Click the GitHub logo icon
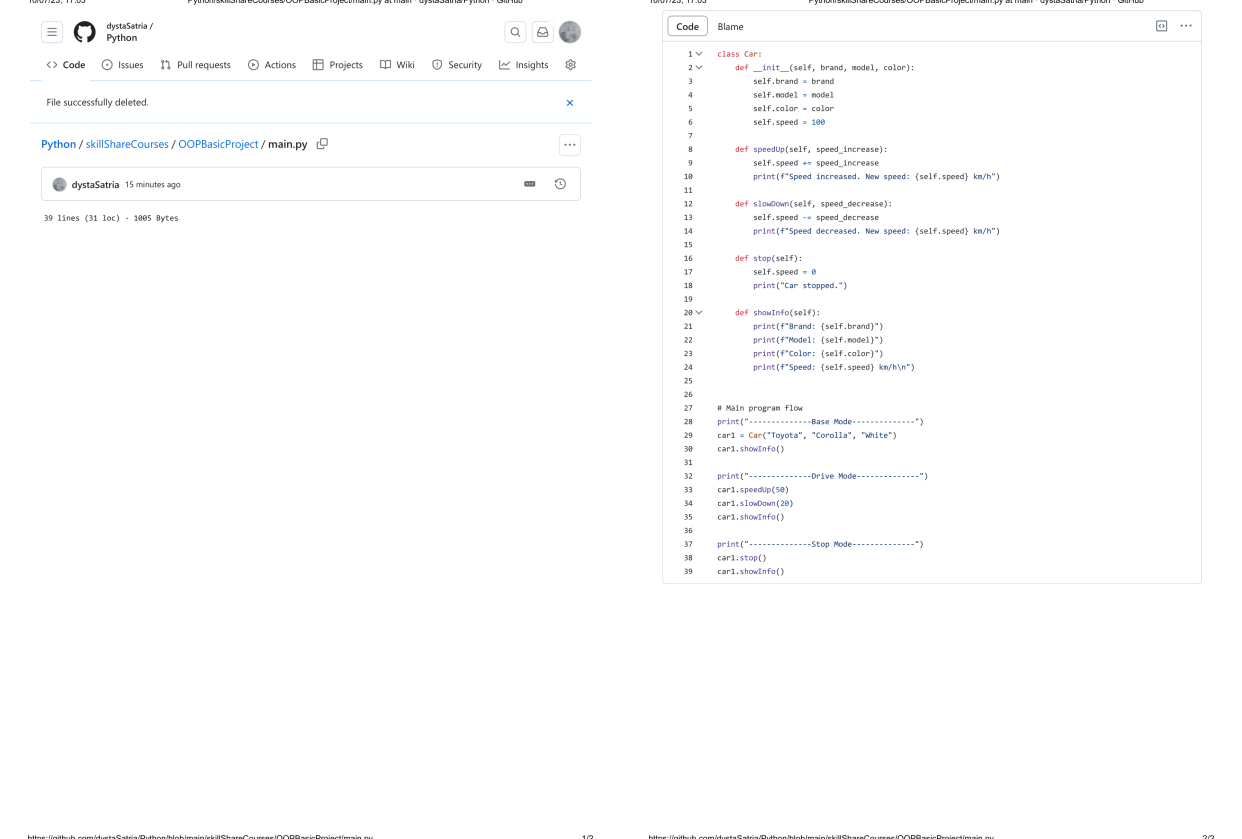 point(84,32)
